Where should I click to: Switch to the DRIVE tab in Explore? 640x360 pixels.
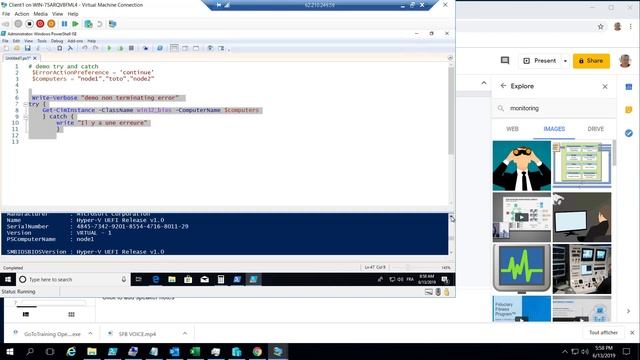coord(596,129)
